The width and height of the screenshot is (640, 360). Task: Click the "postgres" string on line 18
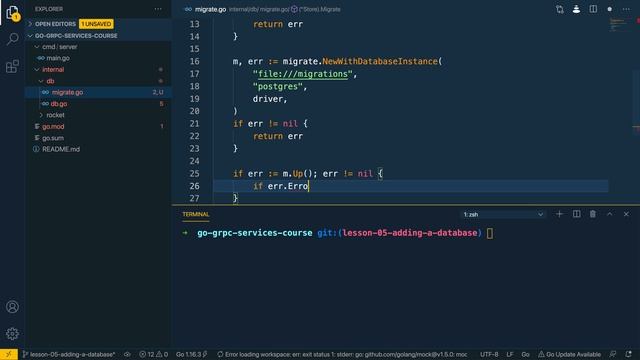tap(277, 87)
